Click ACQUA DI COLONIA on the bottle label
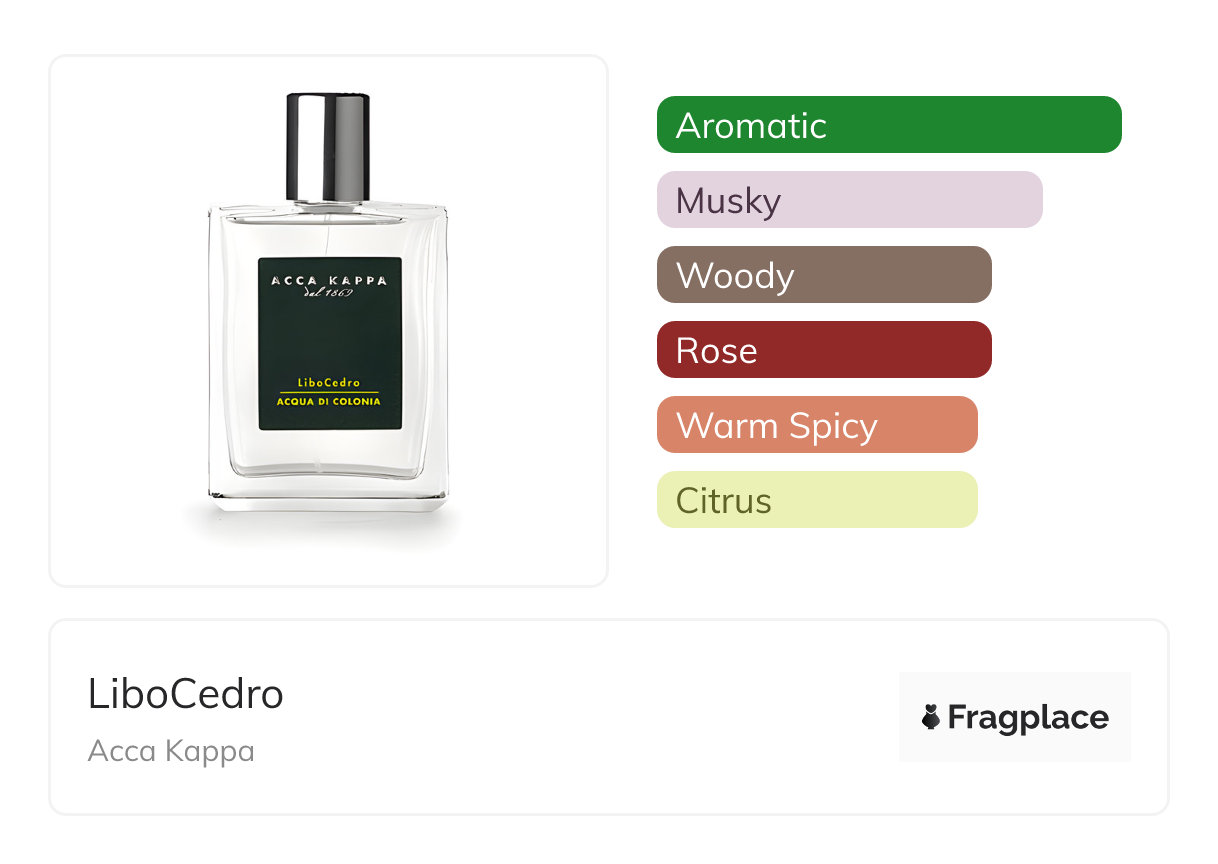Screen dimensions: 1218x864 pos(329,402)
